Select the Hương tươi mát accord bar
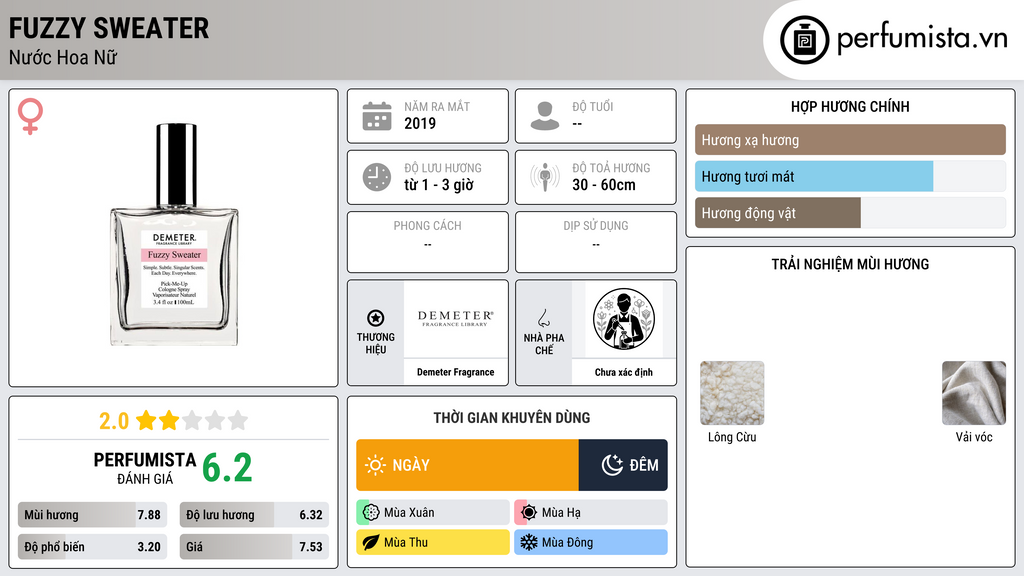 tap(850, 176)
